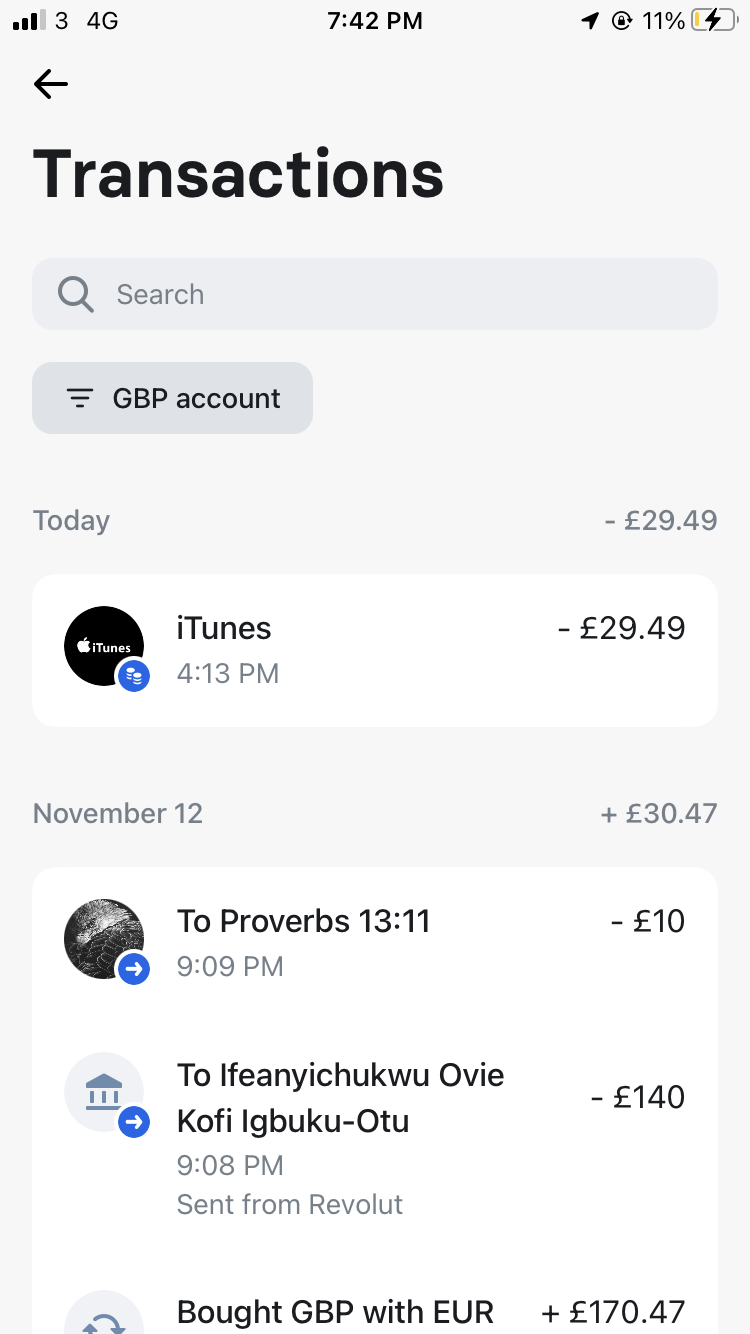
Task: Tap the - £29.49 iTunes amount
Action: point(621,628)
